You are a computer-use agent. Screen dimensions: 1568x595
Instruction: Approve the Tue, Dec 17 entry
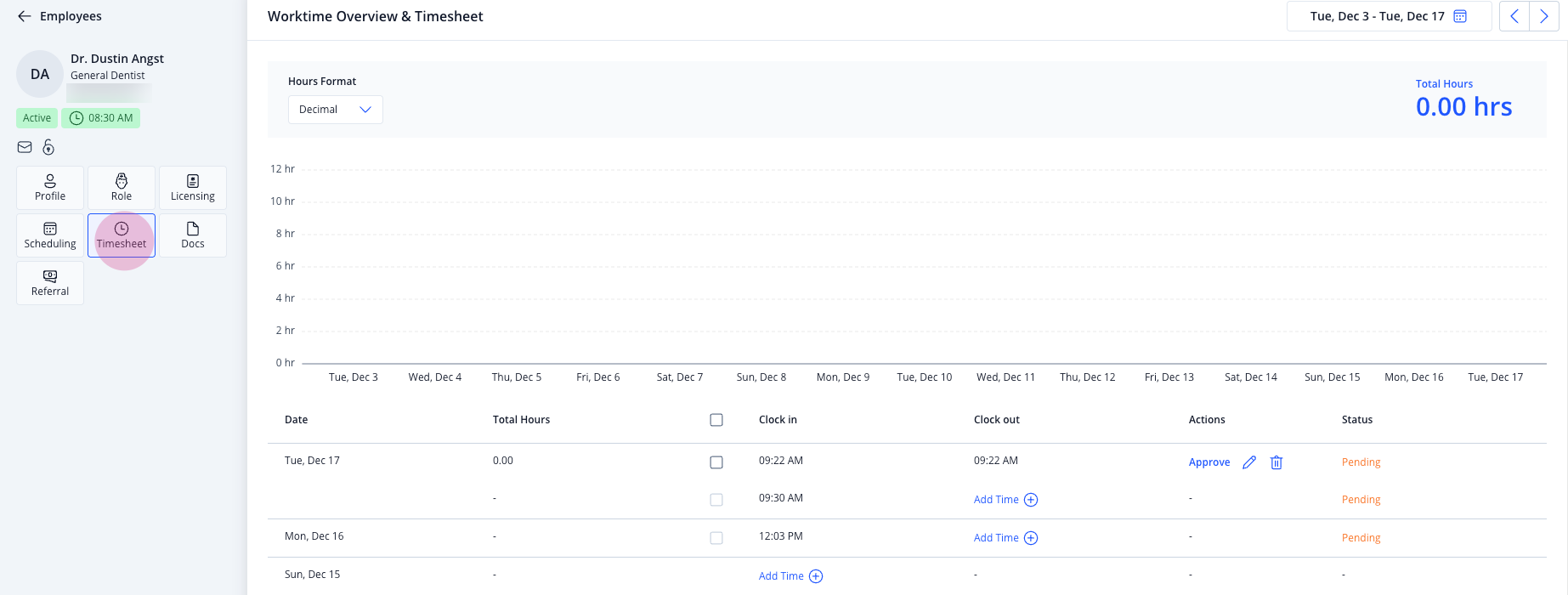(x=1209, y=462)
